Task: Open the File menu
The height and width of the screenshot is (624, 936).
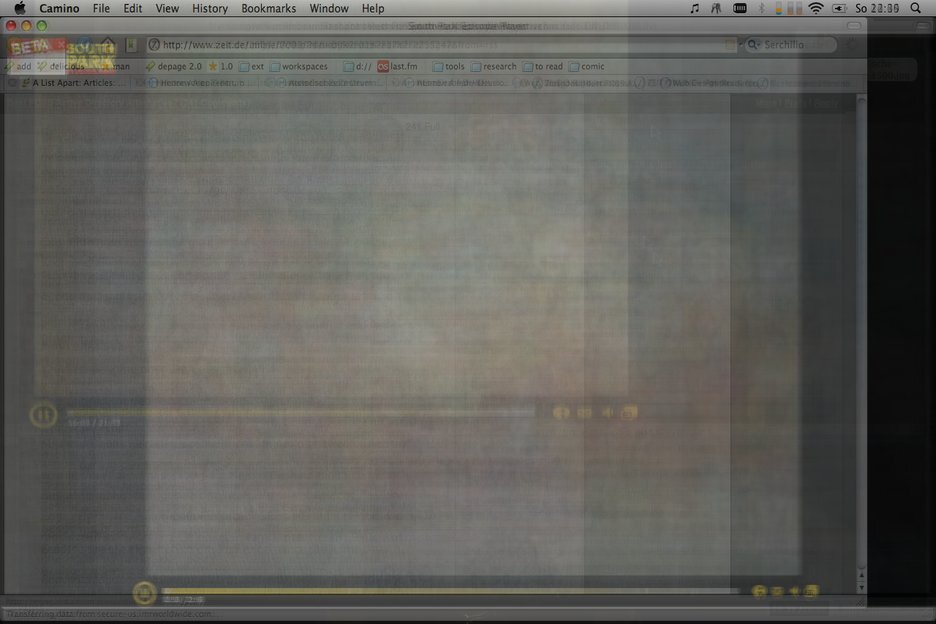Action: [x=101, y=8]
